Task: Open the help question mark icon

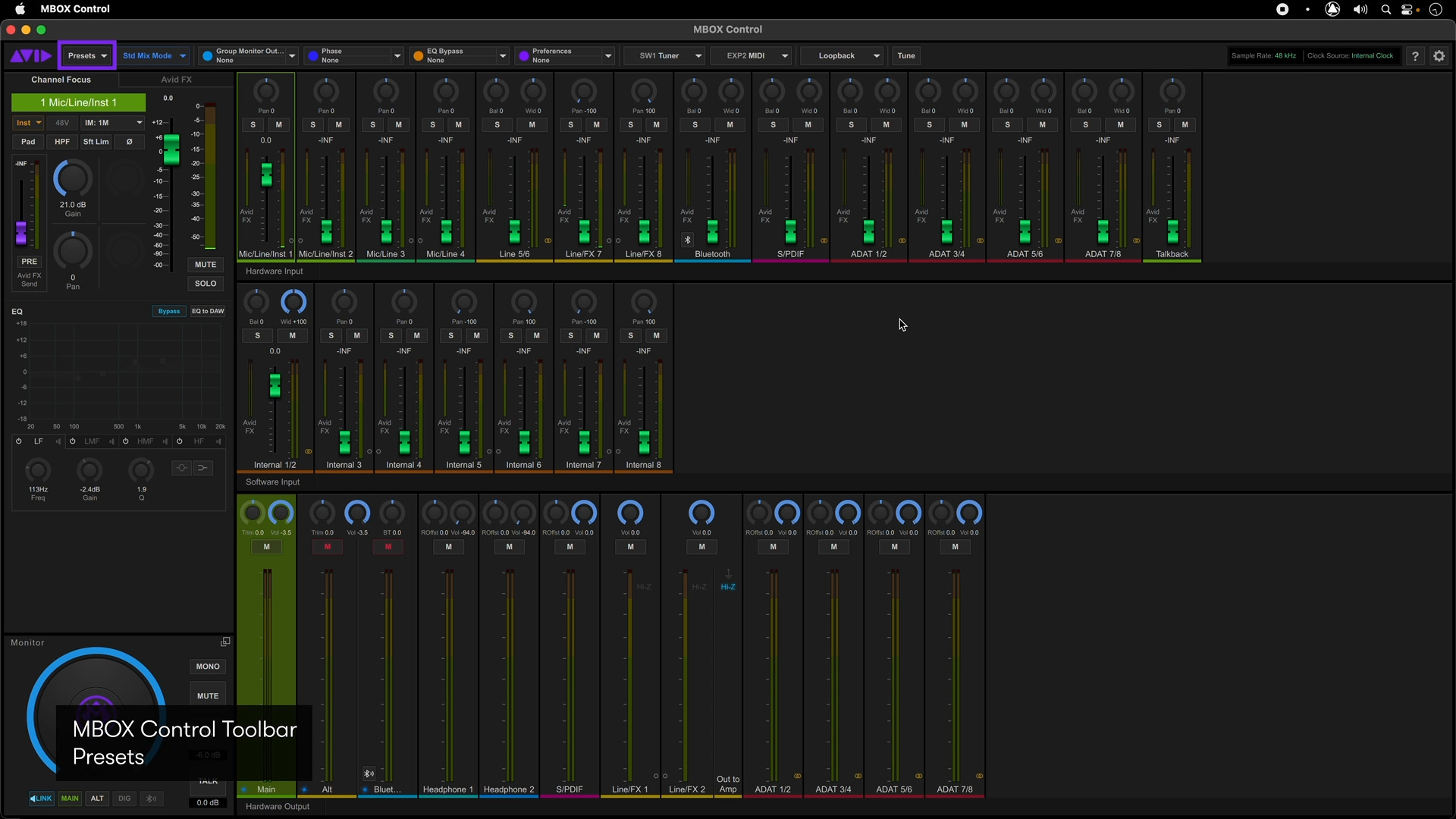Action: (1414, 55)
